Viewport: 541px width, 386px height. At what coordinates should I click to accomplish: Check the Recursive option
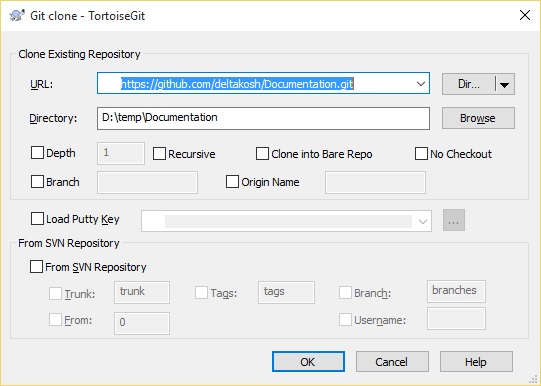[159, 154]
